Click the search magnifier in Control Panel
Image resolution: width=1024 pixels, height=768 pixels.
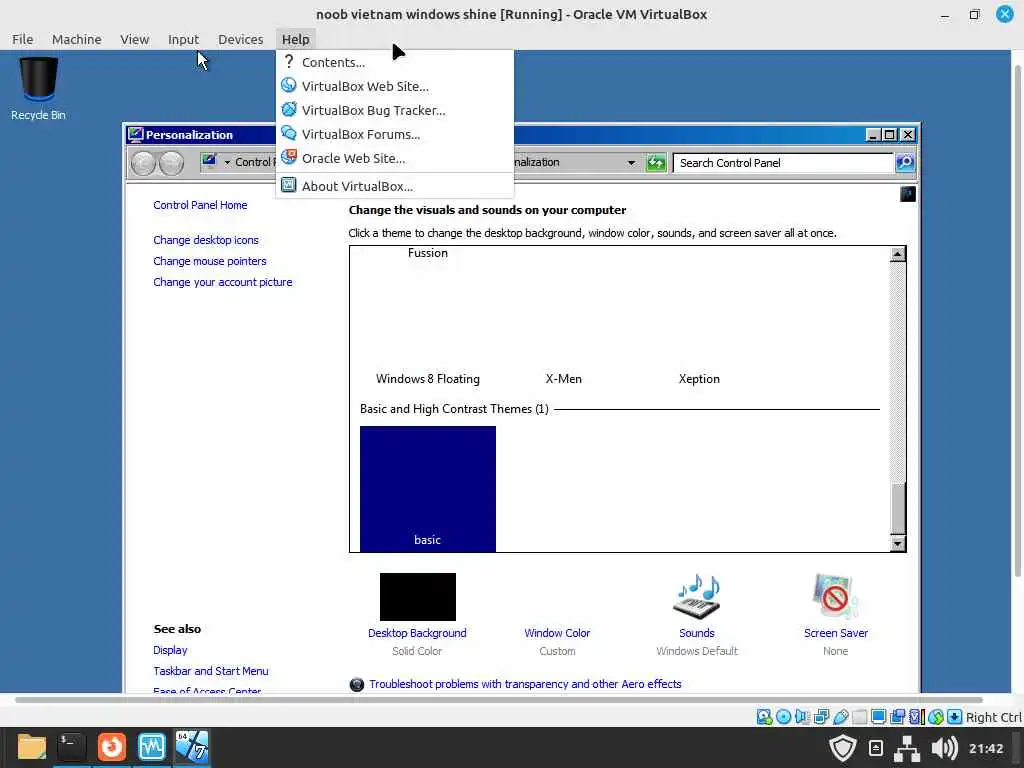[x=904, y=163]
